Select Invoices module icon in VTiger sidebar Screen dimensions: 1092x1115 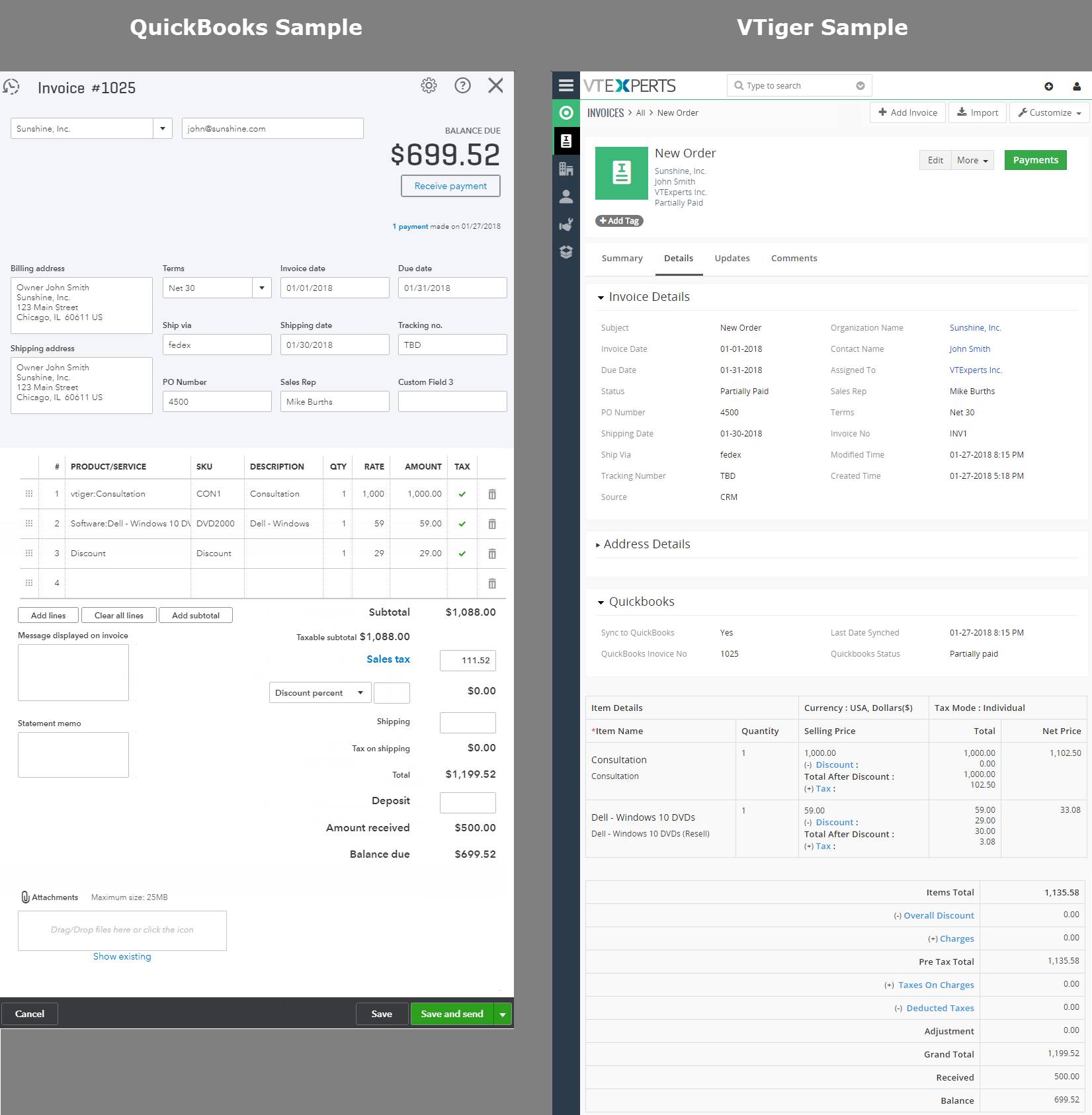coord(566,141)
